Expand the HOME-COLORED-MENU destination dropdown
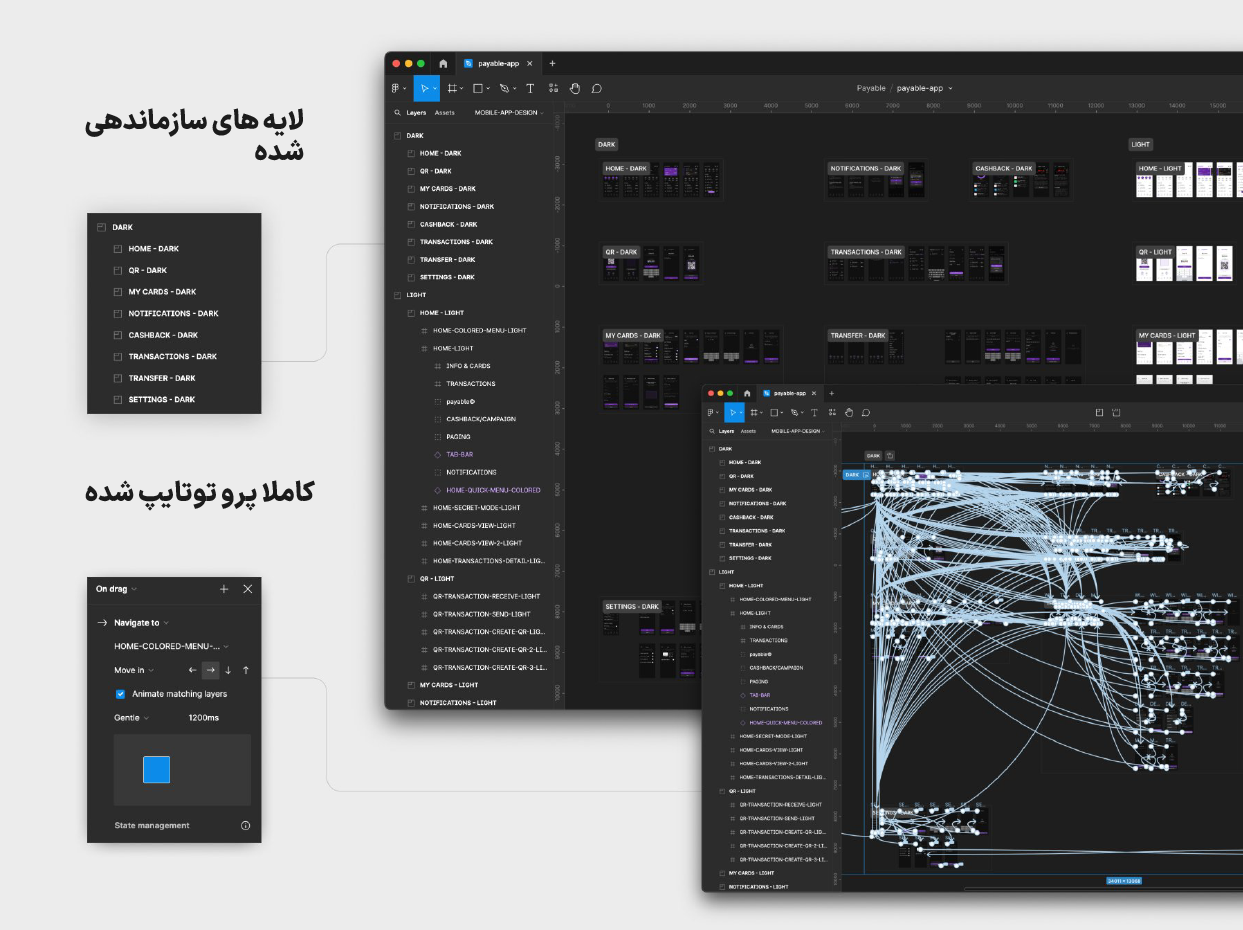This screenshot has width=1243, height=930. click(171, 647)
